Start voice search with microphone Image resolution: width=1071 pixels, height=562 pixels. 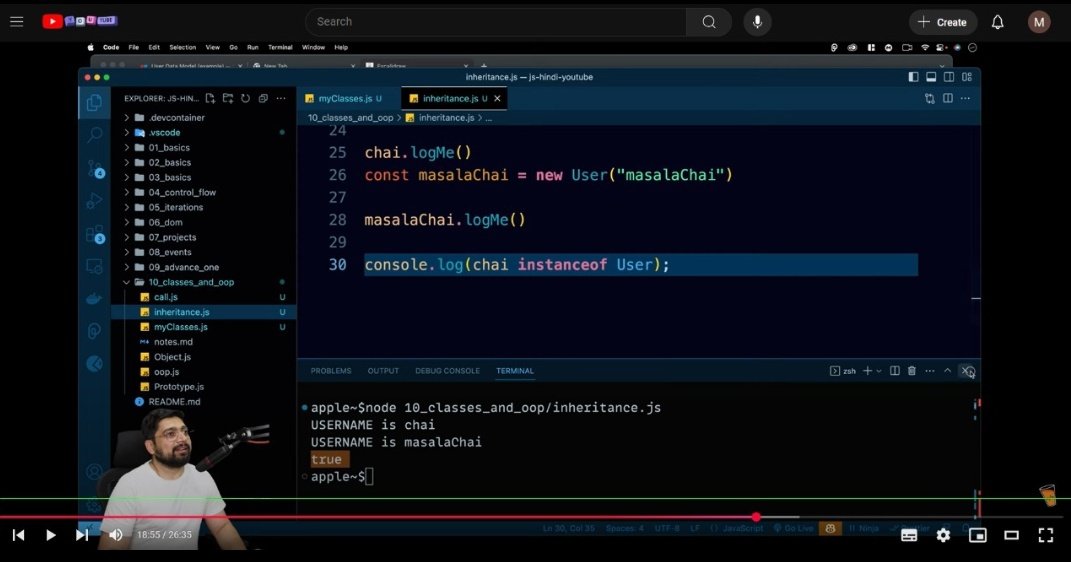(x=757, y=22)
